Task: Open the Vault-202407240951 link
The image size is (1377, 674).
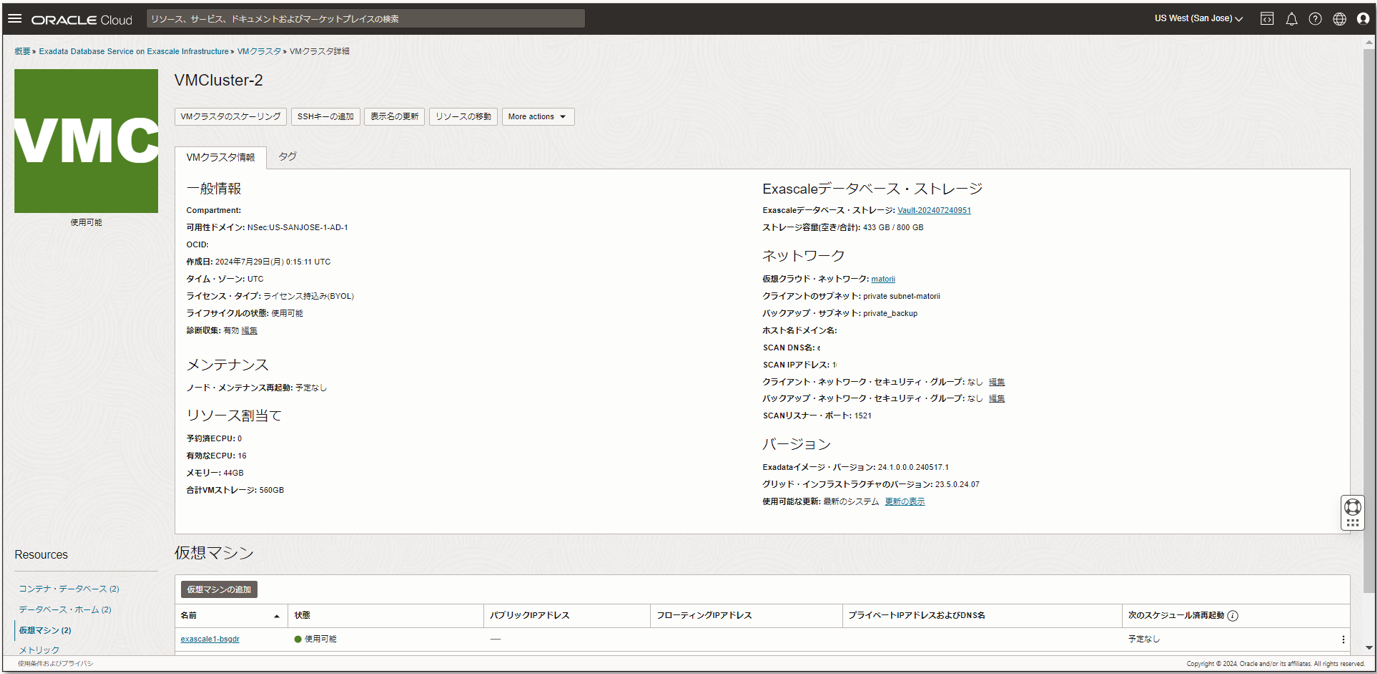Action: pyautogui.click(x=934, y=211)
